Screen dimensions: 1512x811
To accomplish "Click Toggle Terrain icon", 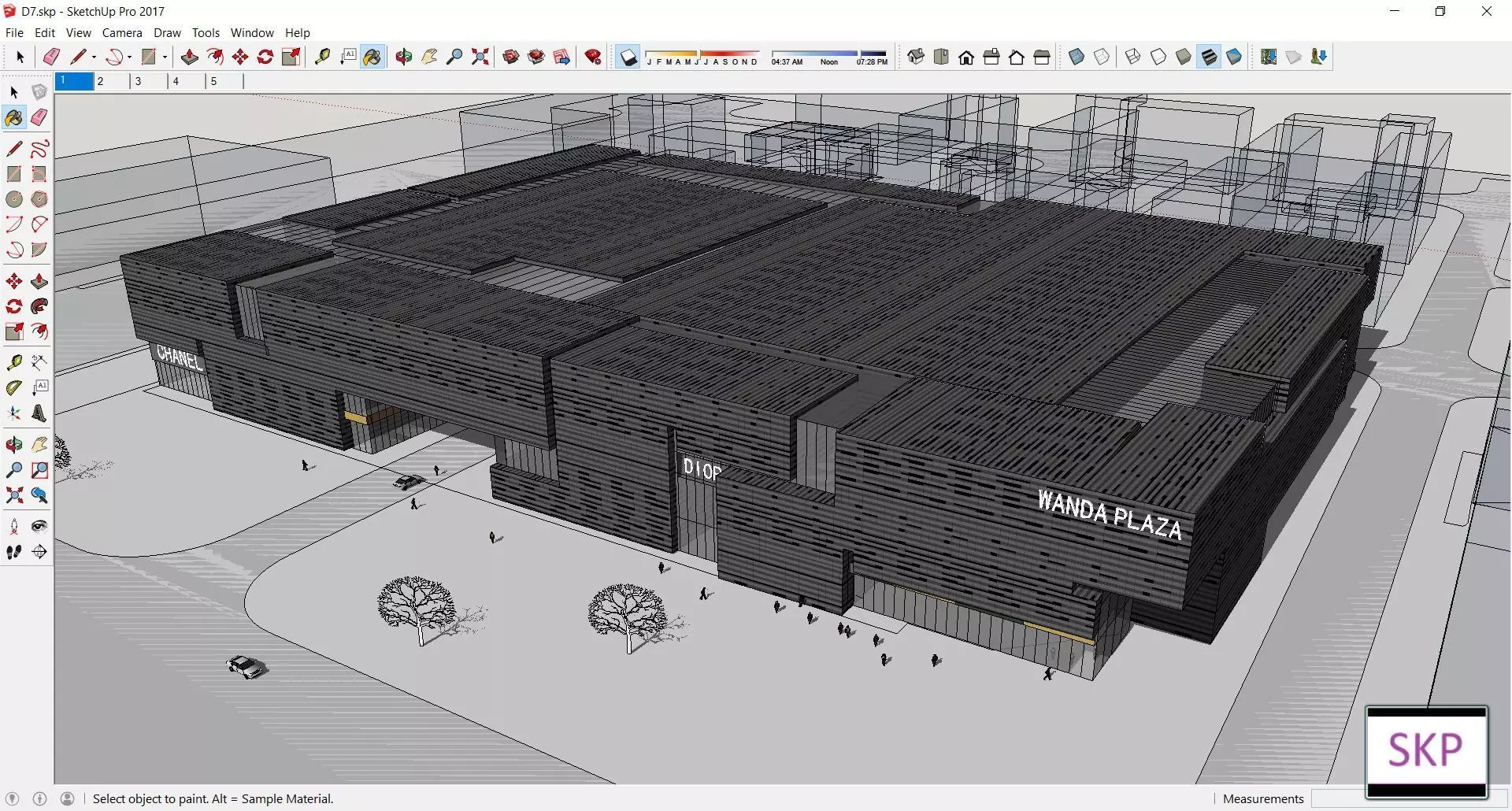I will (1294, 57).
